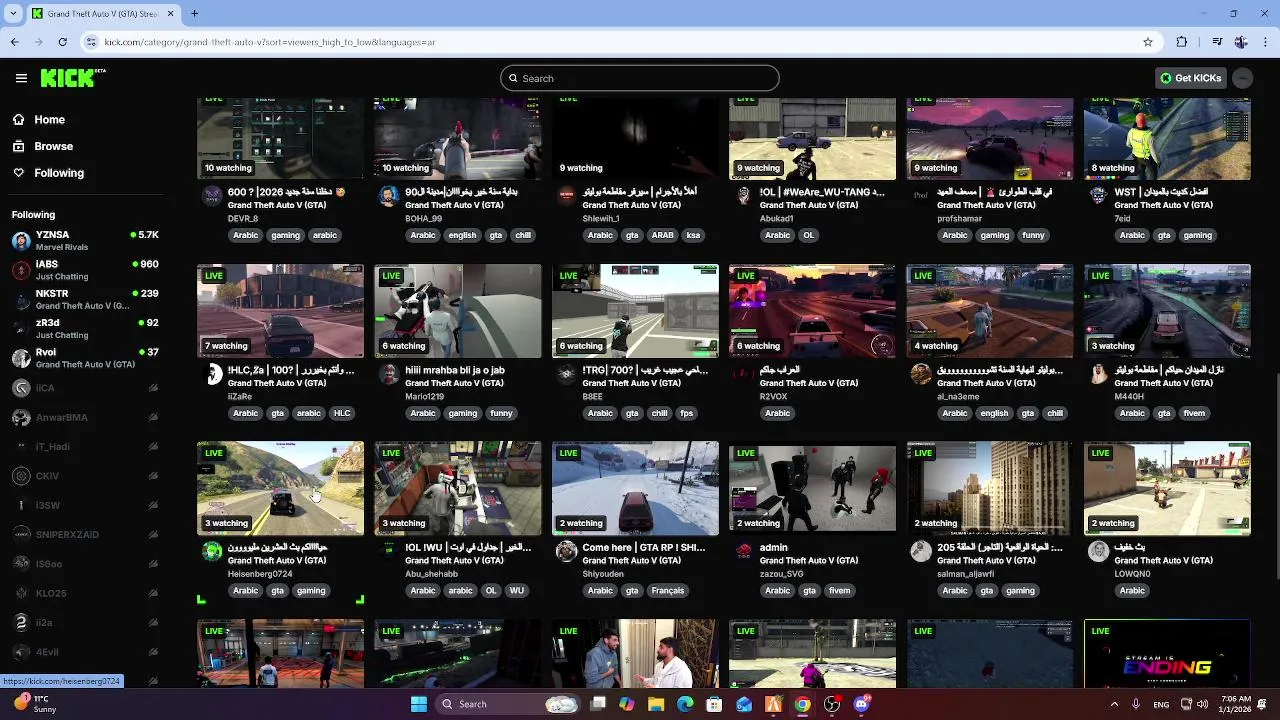Click the WU tag under Abu_shehabb
Image resolution: width=1280 pixels, height=720 pixels.
[517, 591]
